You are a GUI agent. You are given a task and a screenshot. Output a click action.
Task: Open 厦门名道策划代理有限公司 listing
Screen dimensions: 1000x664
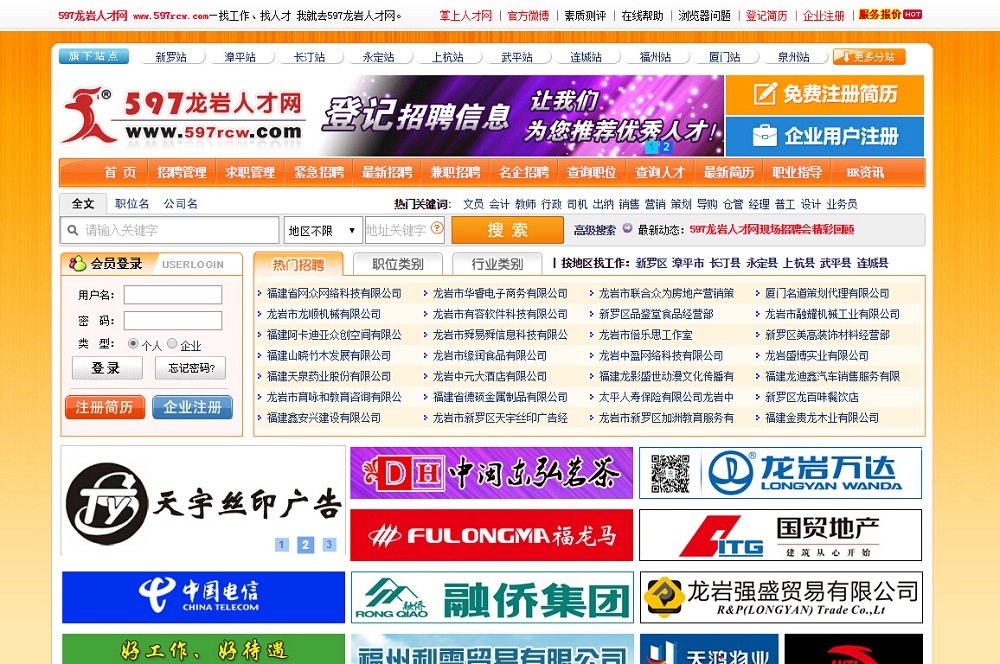tap(827, 293)
